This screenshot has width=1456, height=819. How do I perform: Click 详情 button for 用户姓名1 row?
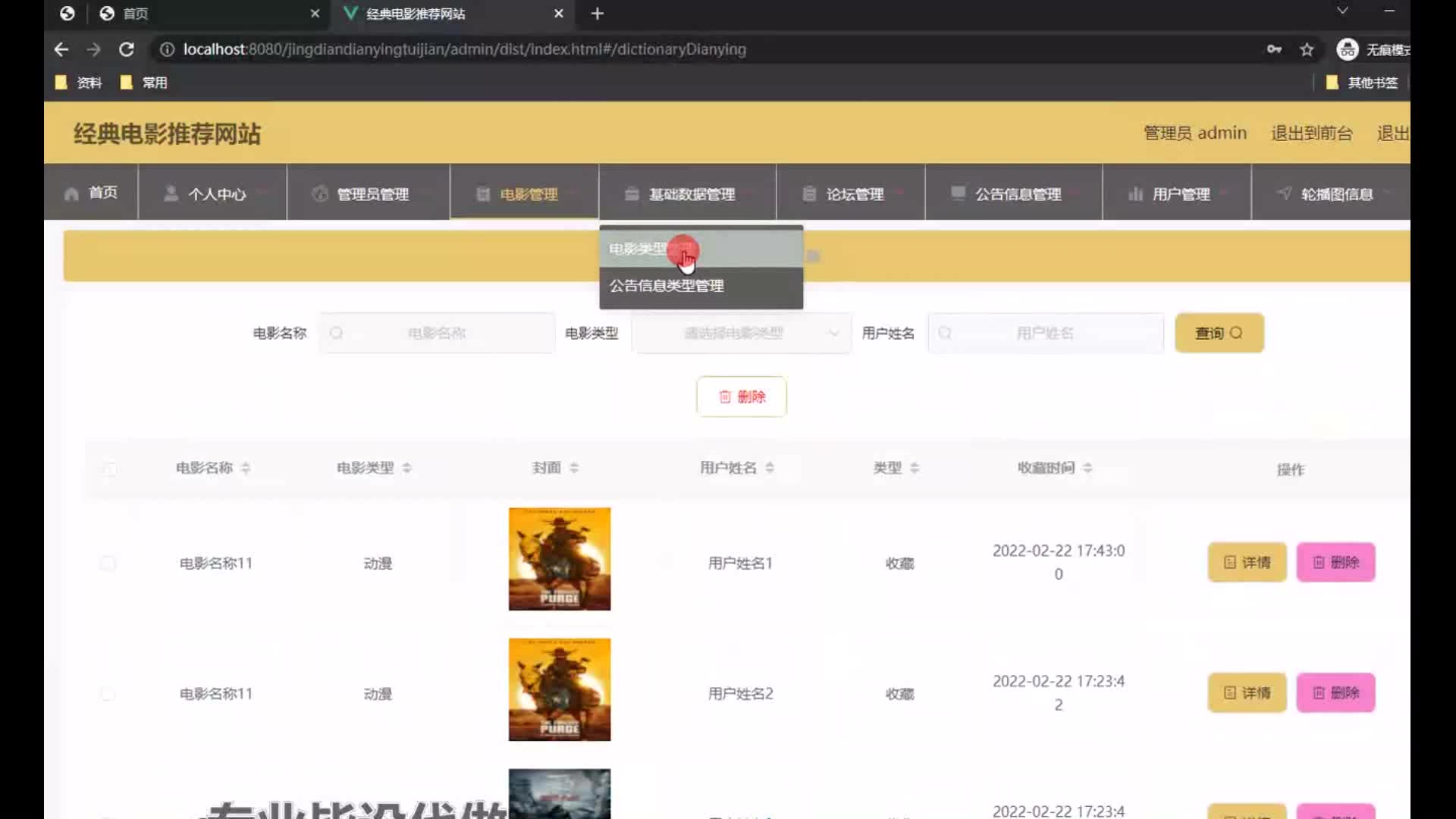click(1247, 562)
